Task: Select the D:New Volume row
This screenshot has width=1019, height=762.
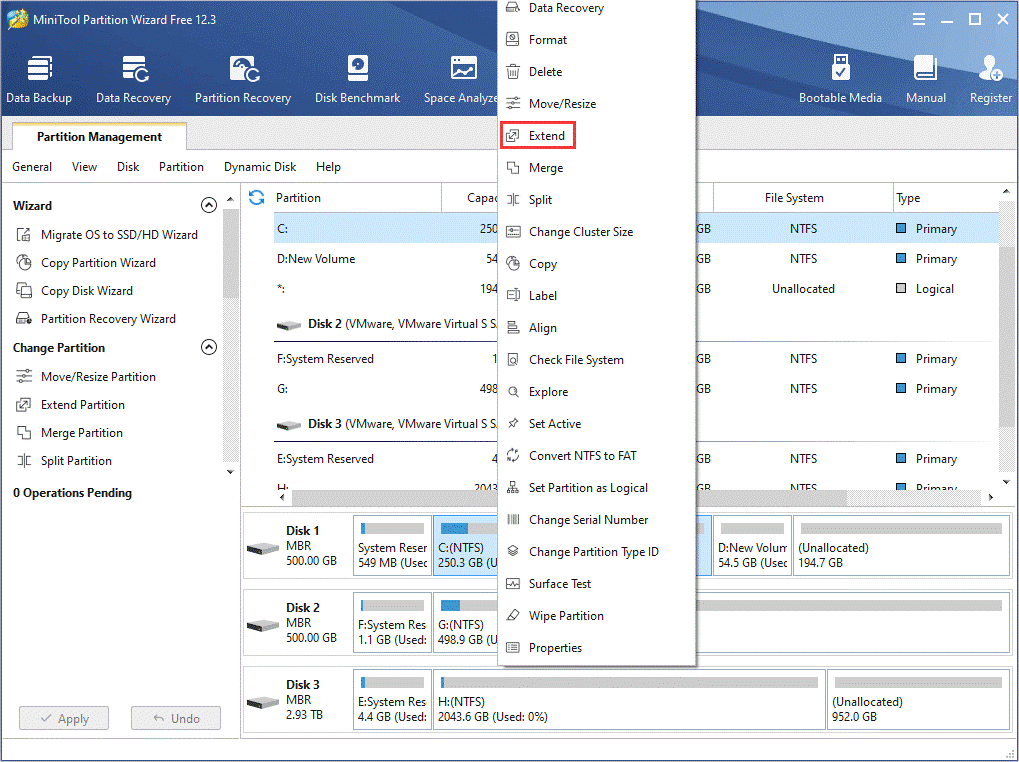Action: tap(636, 259)
